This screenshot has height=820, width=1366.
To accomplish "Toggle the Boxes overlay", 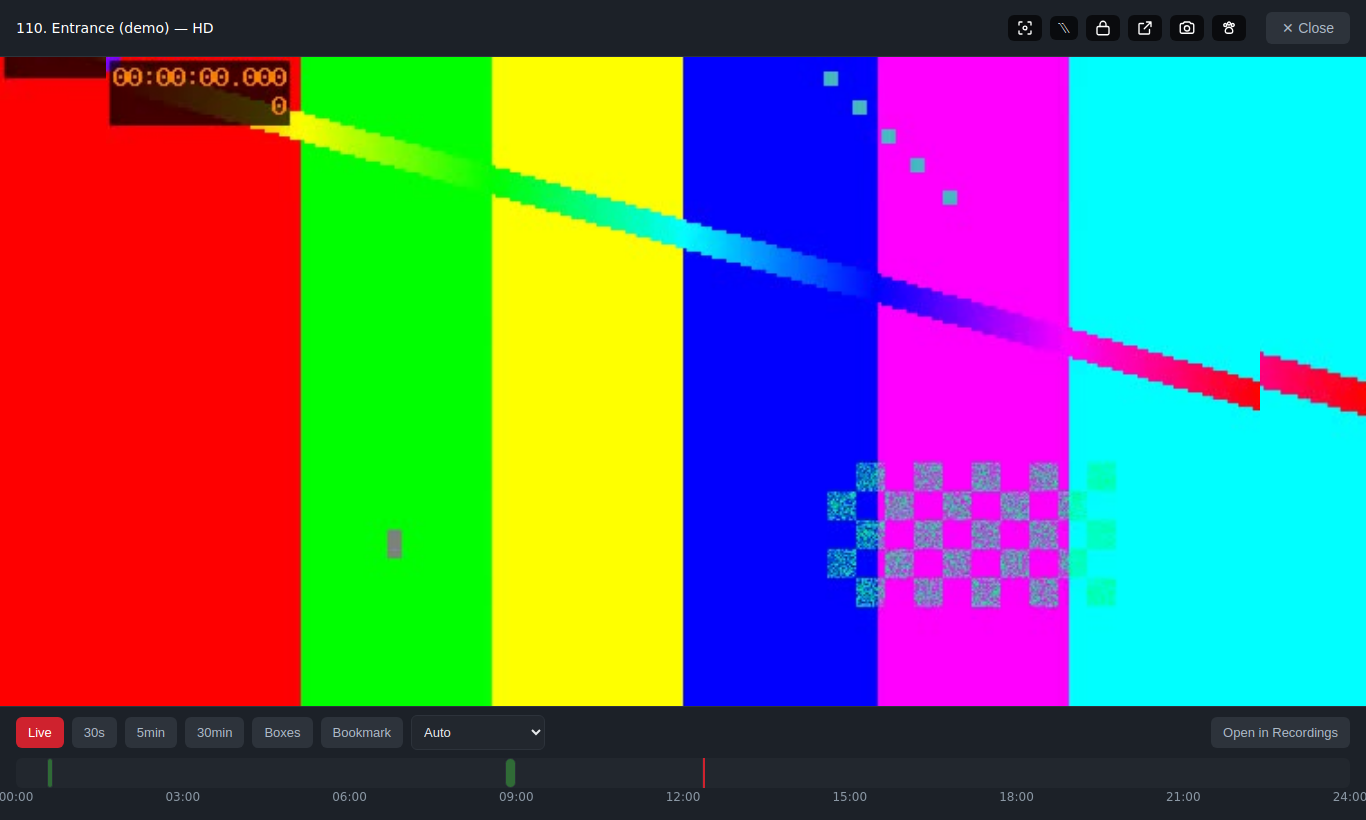I will tap(282, 732).
